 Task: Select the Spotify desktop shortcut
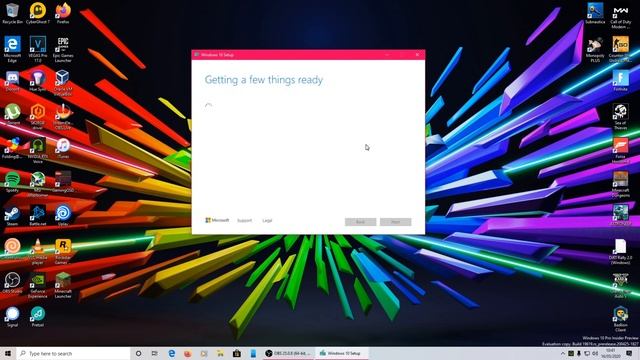(x=12, y=182)
